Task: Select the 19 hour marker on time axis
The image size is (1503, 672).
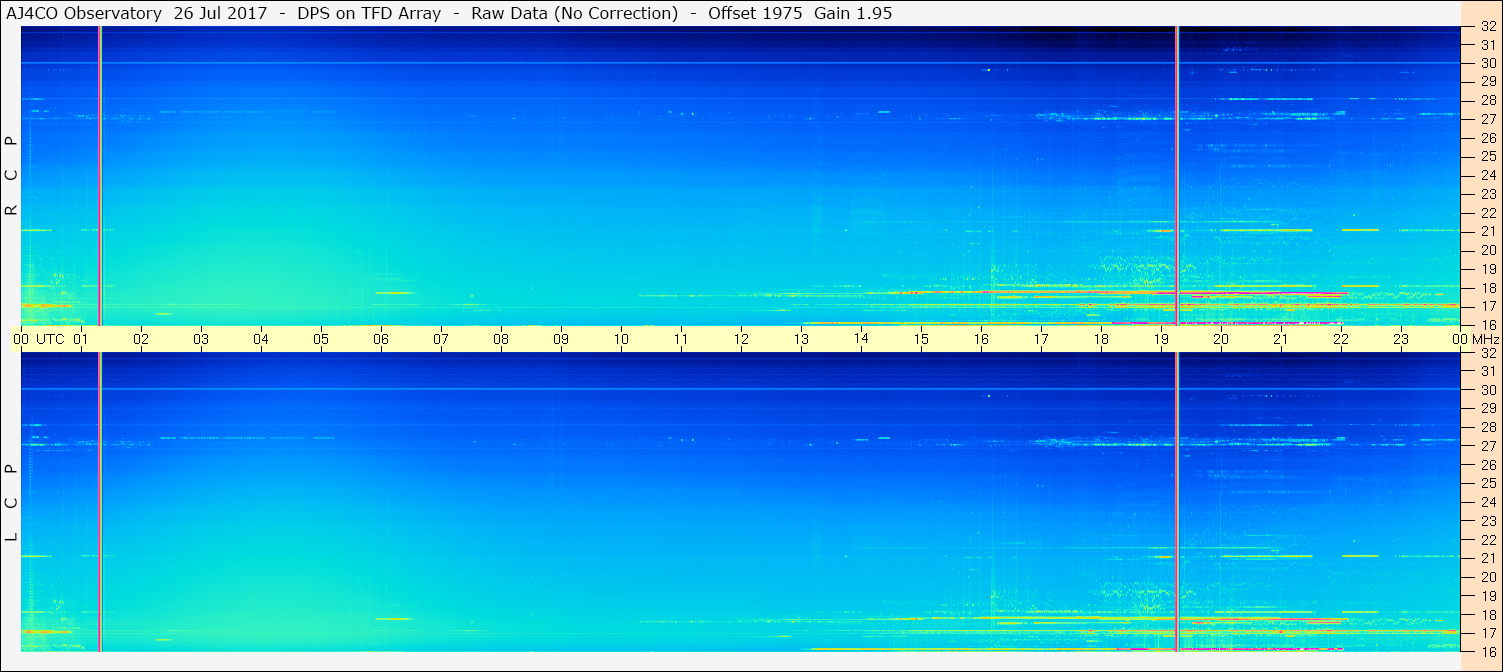Action: click(x=1161, y=339)
